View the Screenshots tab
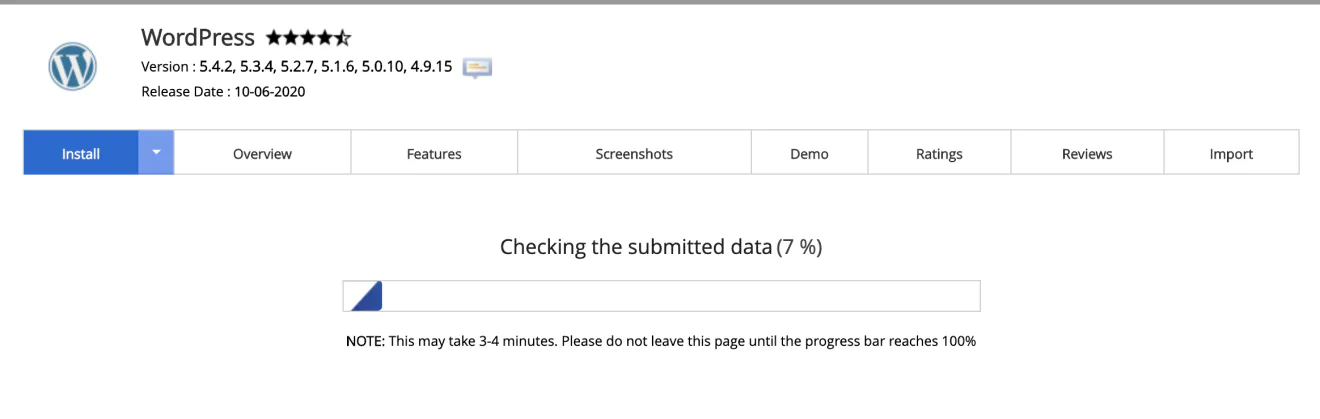This screenshot has height=419, width=1320. (634, 153)
